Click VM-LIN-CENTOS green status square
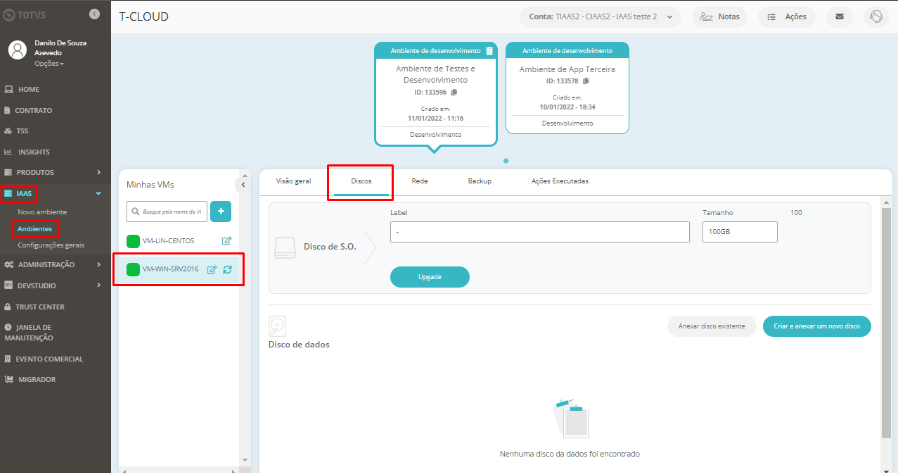This screenshot has height=474, width=899. click(133, 241)
